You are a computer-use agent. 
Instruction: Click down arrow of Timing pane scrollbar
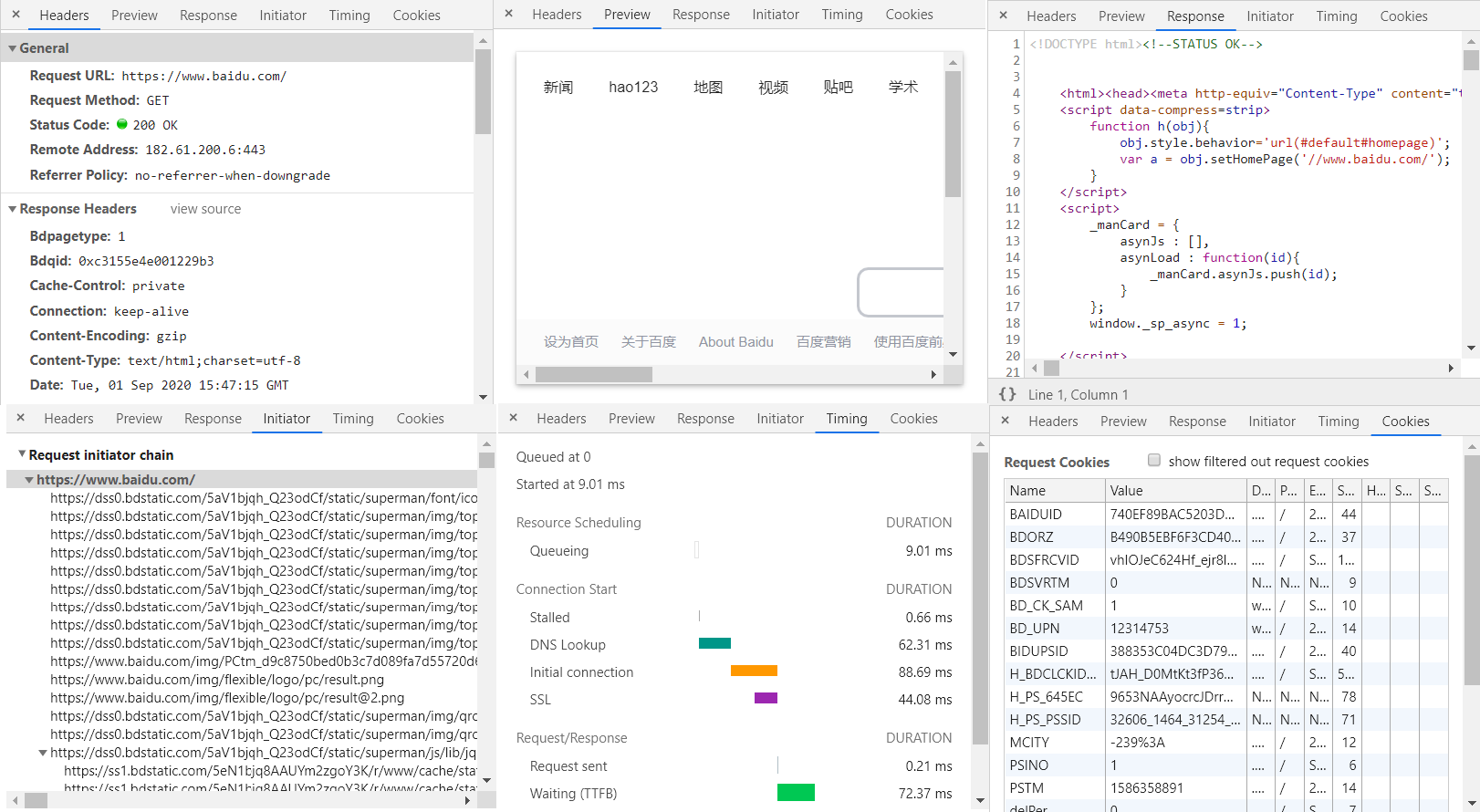click(980, 801)
